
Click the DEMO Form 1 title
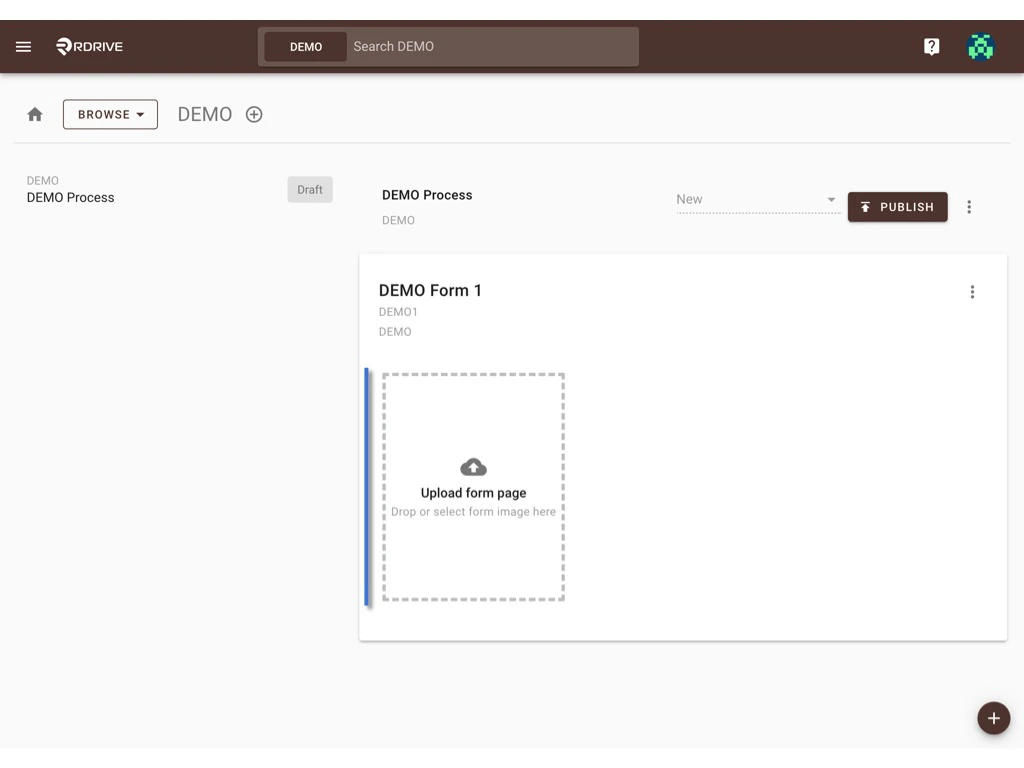(430, 290)
